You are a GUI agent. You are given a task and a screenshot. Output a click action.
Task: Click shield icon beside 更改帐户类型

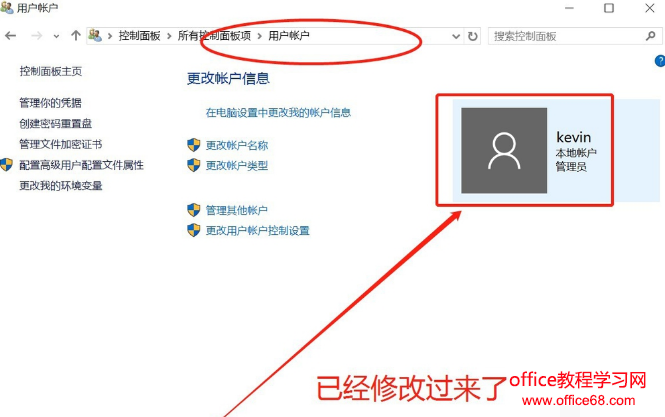tap(194, 165)
